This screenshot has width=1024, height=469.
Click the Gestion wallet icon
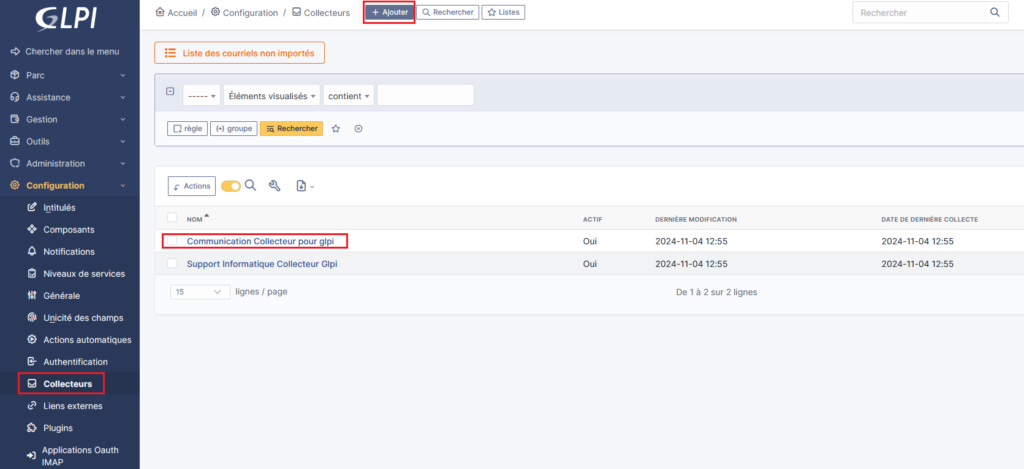tap(15, 120)
